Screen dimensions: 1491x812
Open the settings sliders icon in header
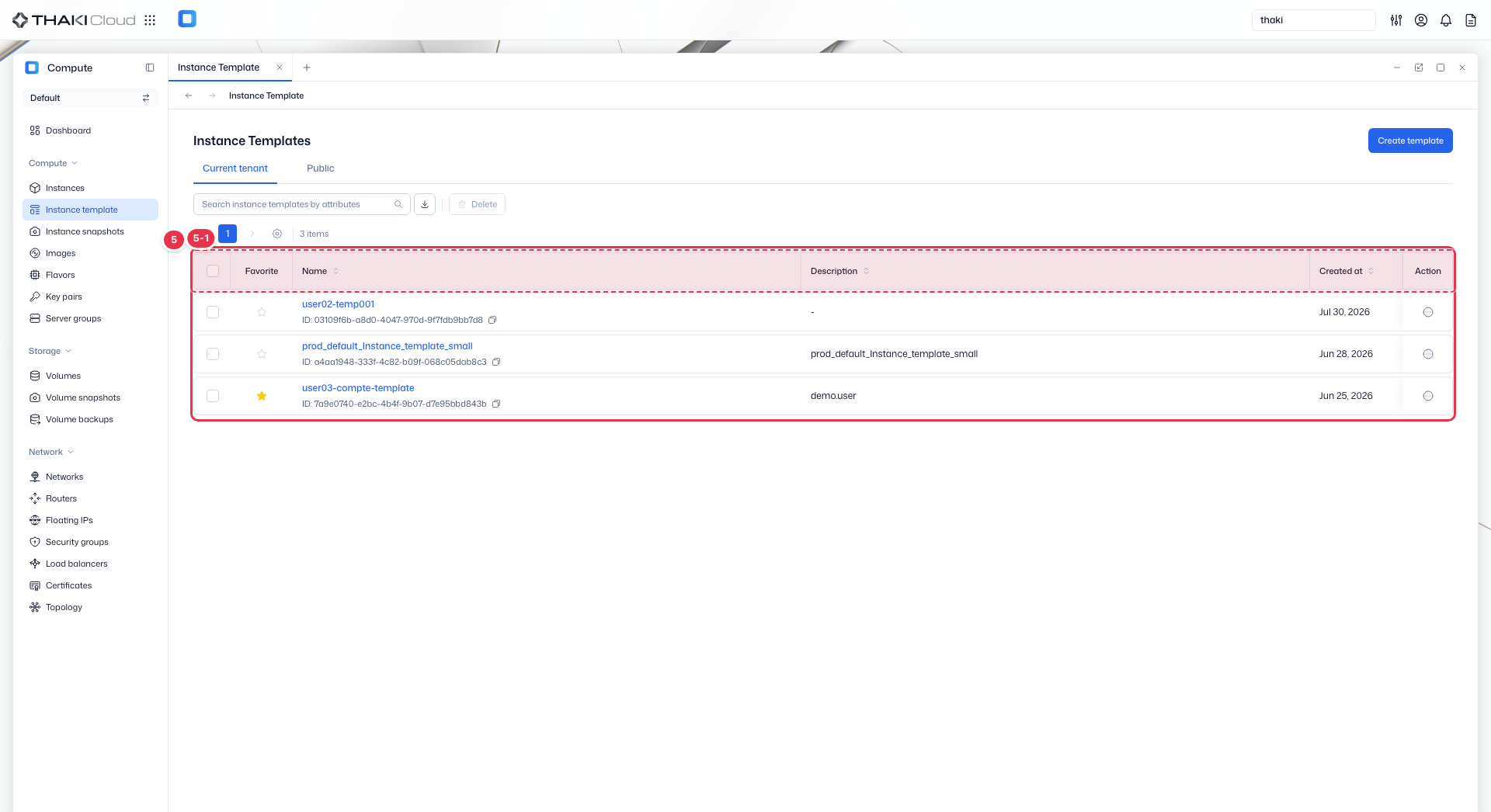1396,20
